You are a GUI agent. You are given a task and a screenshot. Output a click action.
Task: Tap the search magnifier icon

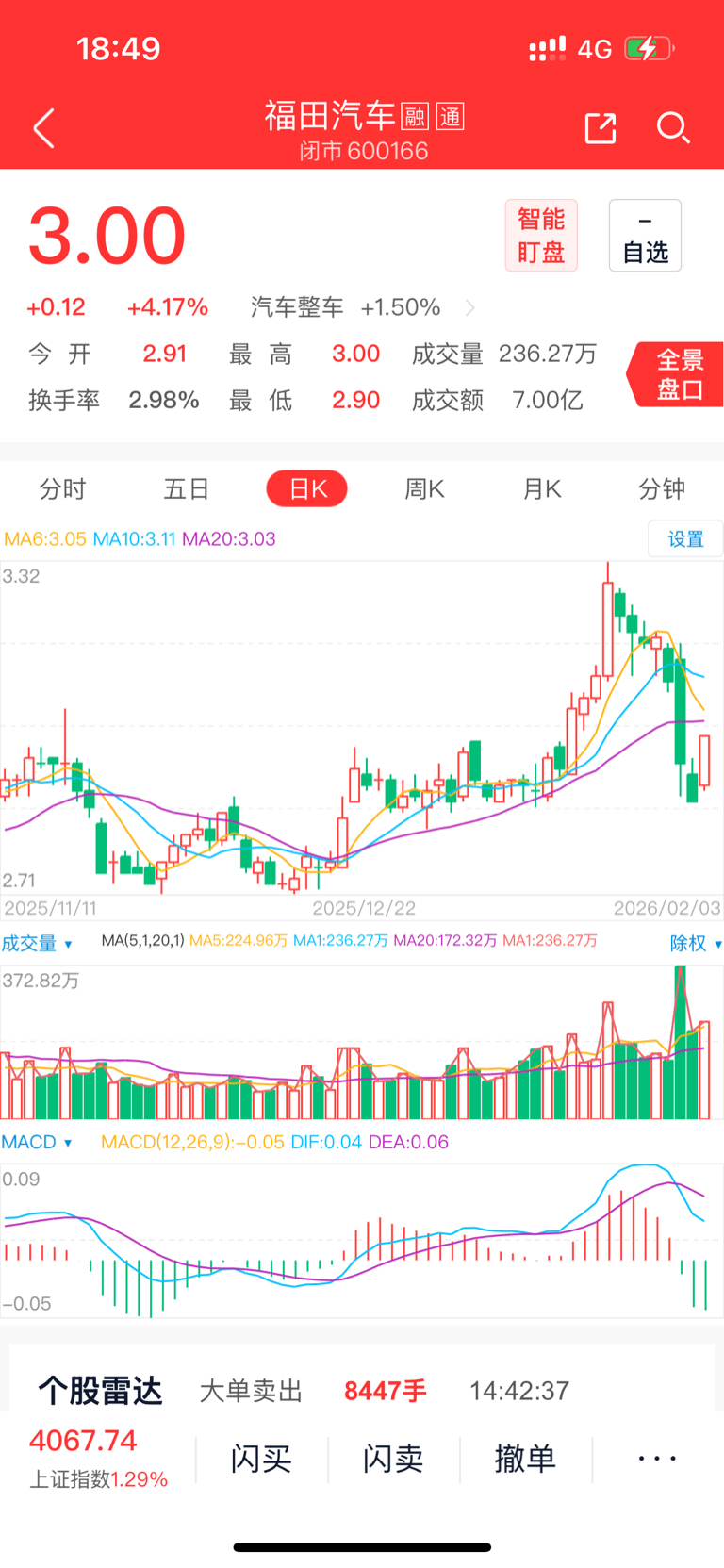pyautogui.click(x=673, y=128)
